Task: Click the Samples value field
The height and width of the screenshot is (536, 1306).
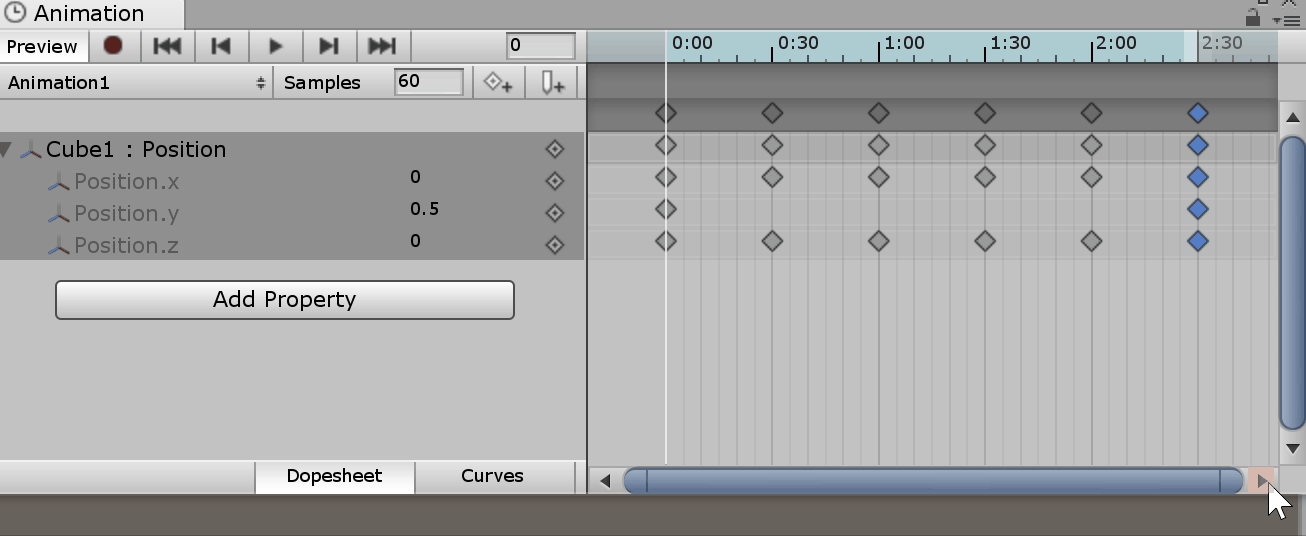Action: click(x=428, y=82)
